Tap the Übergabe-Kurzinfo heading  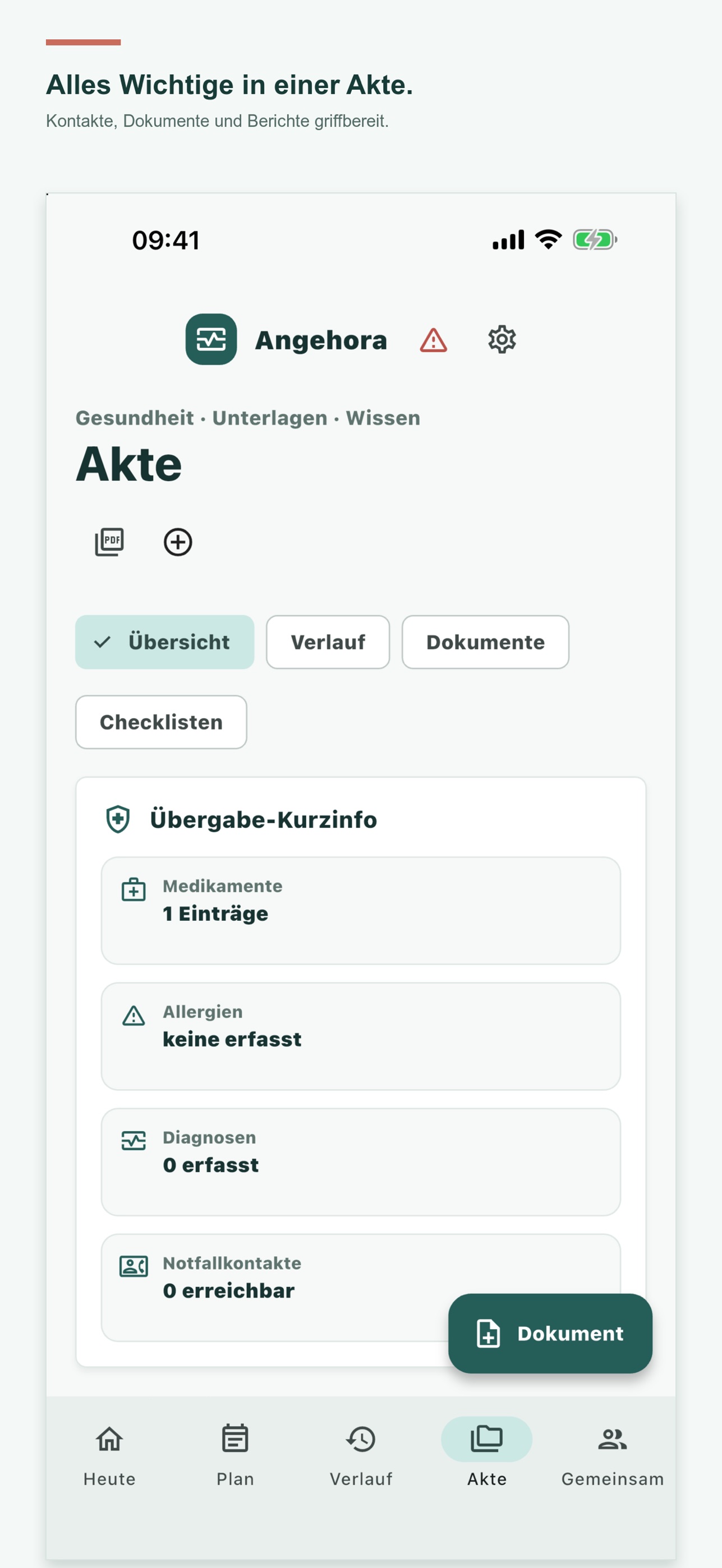point(264,819)
